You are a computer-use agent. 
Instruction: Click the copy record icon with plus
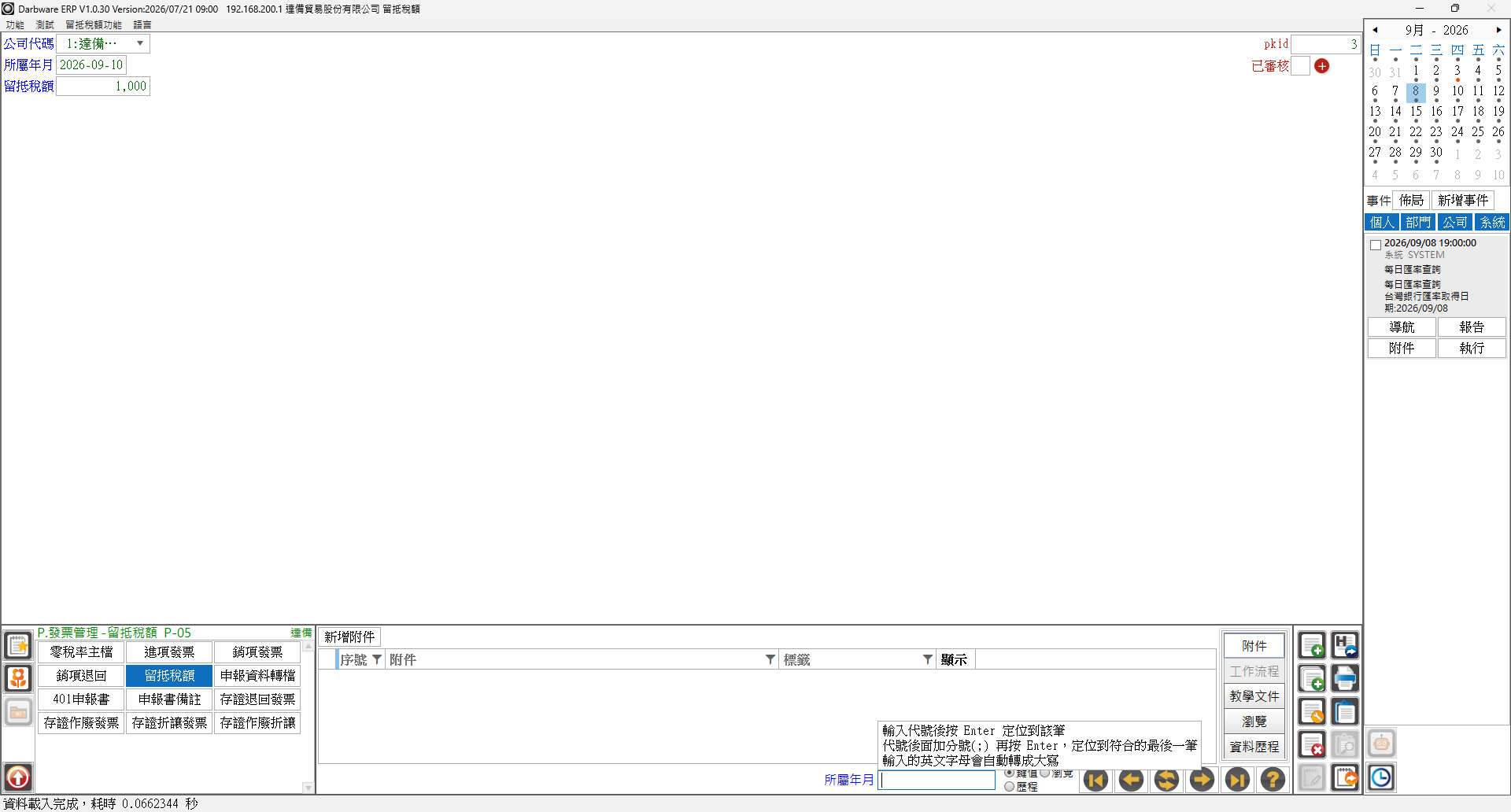coord(1312,679)
